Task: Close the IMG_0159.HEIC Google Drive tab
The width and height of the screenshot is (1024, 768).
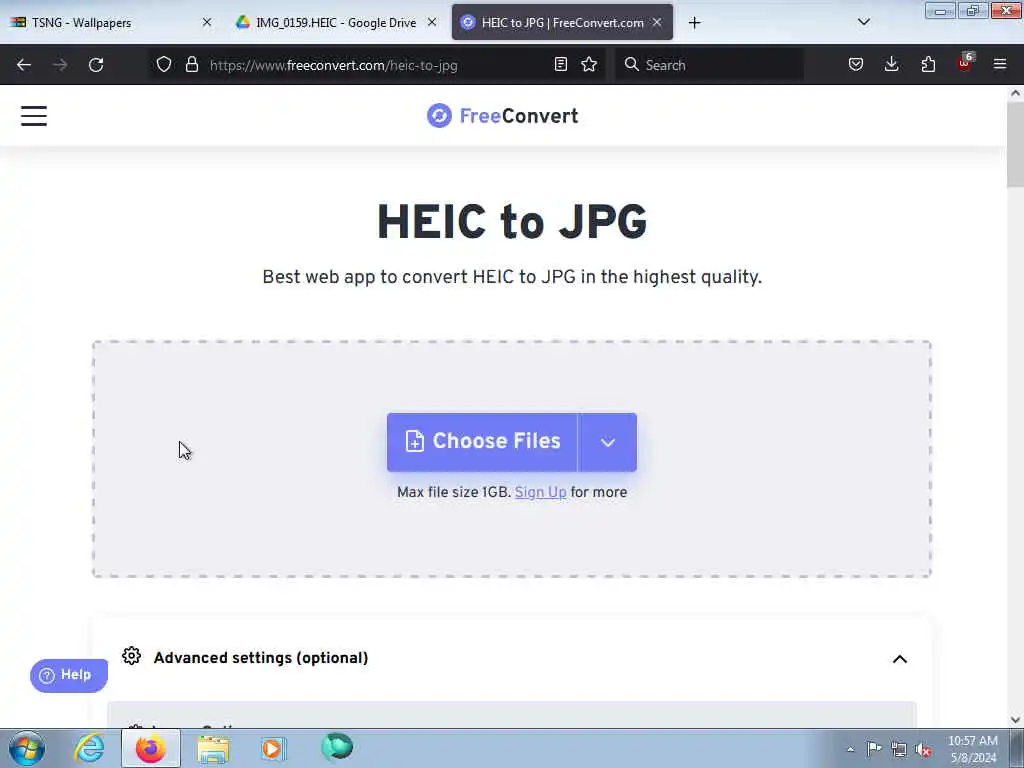Action: pyautogui.click(x=432, y=22)
